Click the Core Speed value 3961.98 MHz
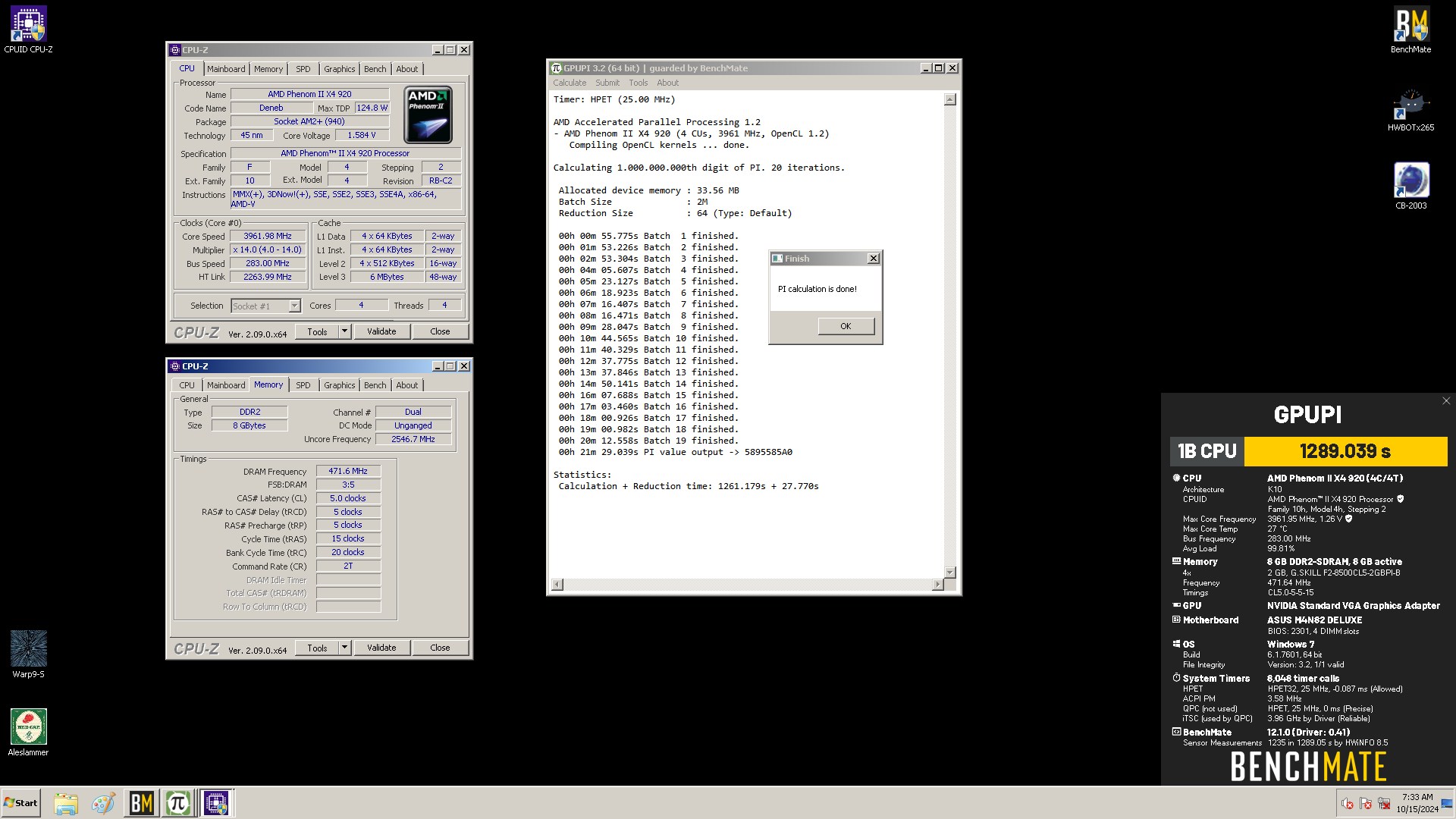Image resolution: width=1456 pixels, height=819 pixels. pyautogui.click(x=268, y=236)
